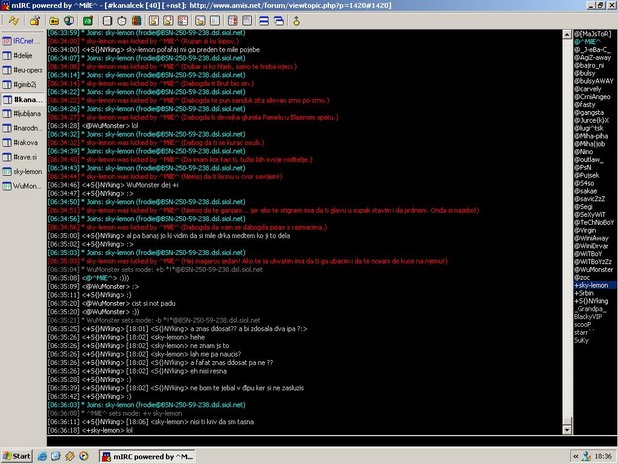Select @AgiZ-away in the nick list

(592, 58)
